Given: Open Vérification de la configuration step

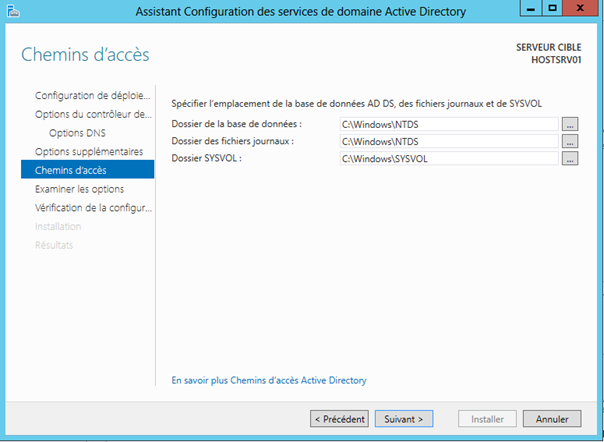Looking at the screenshot, I should pyautogui.click(x=92, y=207).
